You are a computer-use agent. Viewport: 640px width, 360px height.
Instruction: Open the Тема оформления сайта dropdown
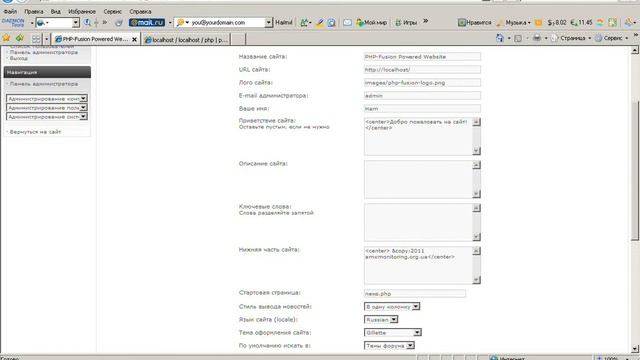click(x=392, y=333)
